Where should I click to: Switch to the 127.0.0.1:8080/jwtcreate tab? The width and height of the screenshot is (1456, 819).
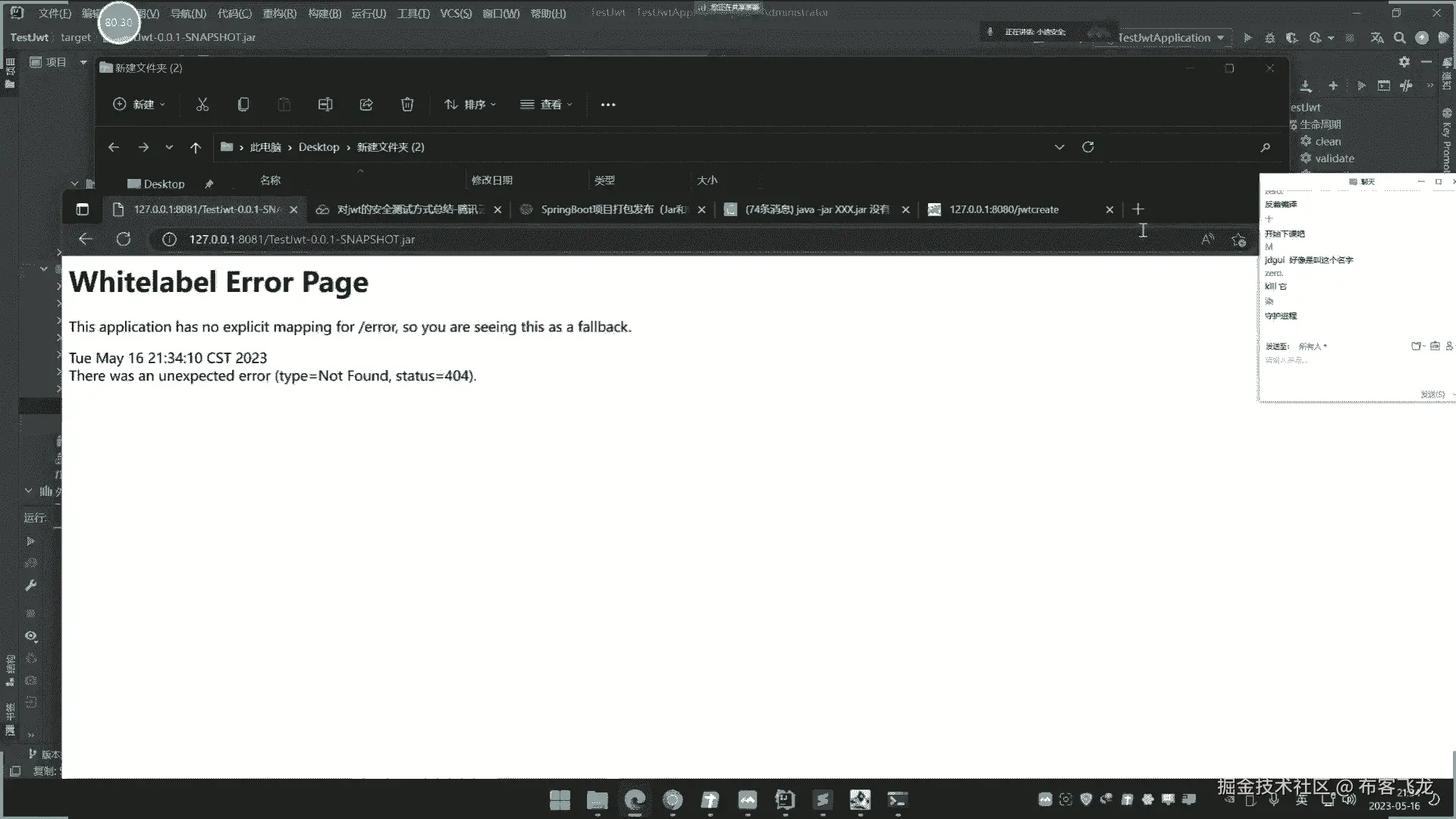[1003, 209]
